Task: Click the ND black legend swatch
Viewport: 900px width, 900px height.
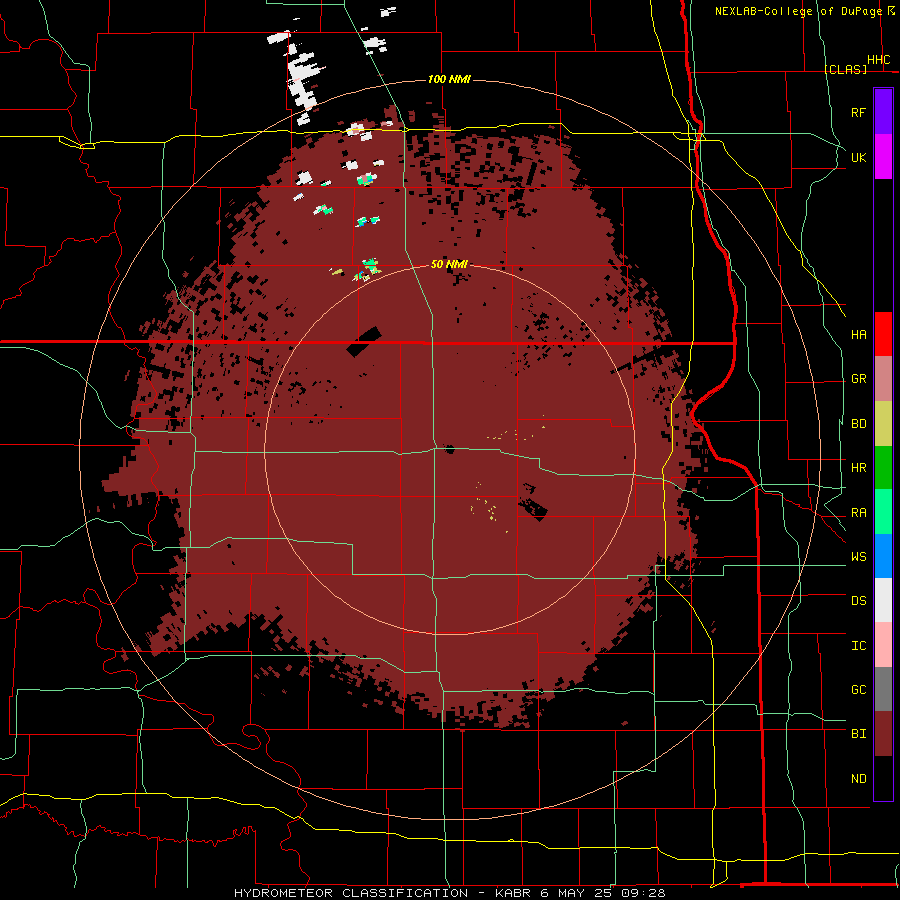Action: [883, 778]
